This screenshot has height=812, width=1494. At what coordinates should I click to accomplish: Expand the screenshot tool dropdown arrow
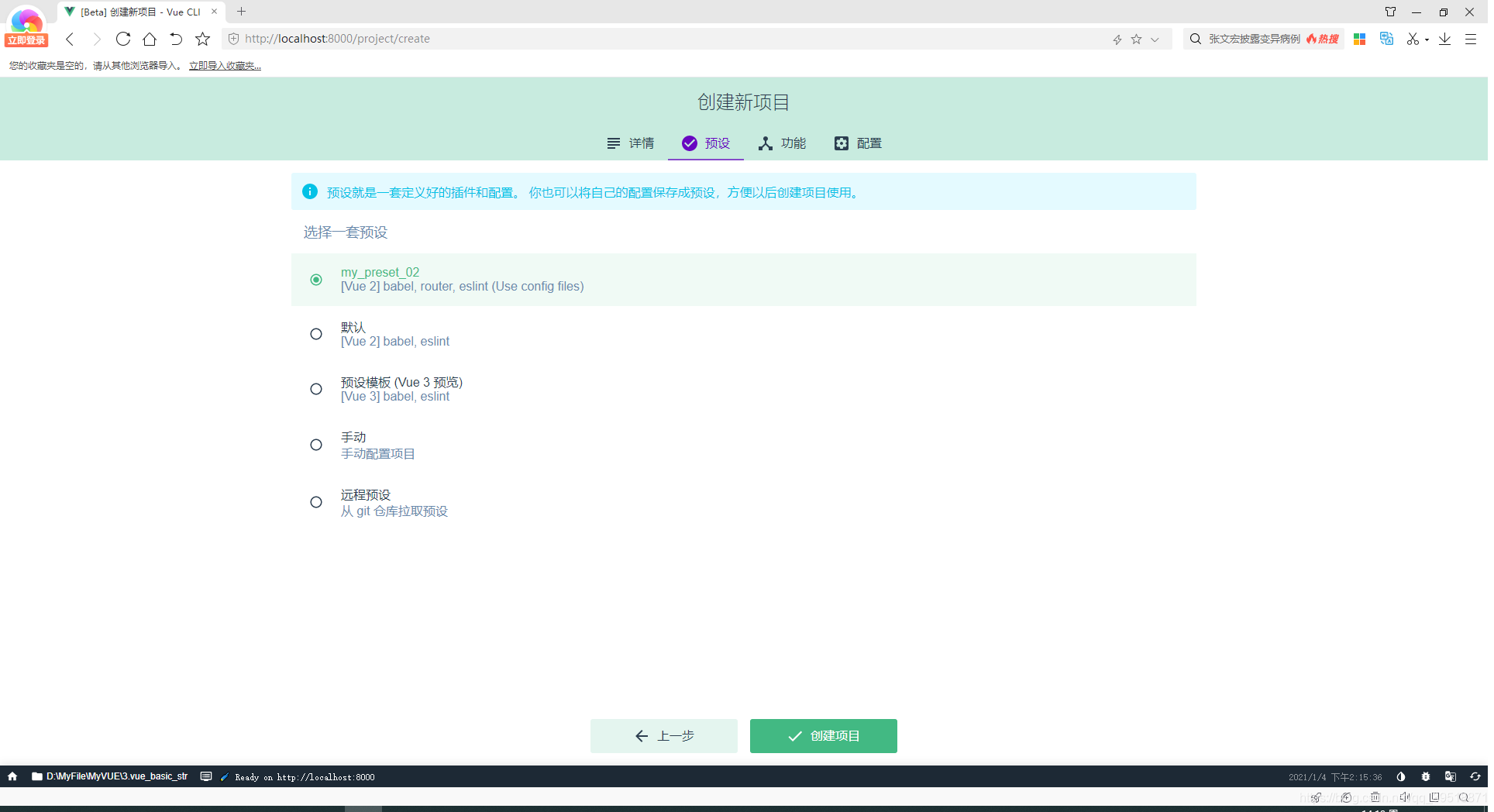pyautogui.click(x=1426, y=39)
